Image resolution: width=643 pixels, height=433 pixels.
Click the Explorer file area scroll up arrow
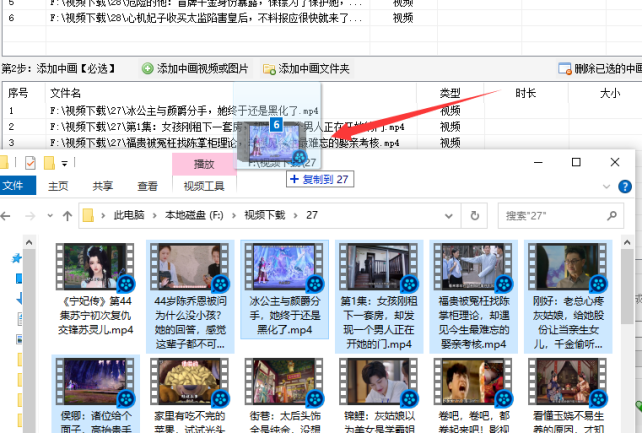(x=627, y=242)
